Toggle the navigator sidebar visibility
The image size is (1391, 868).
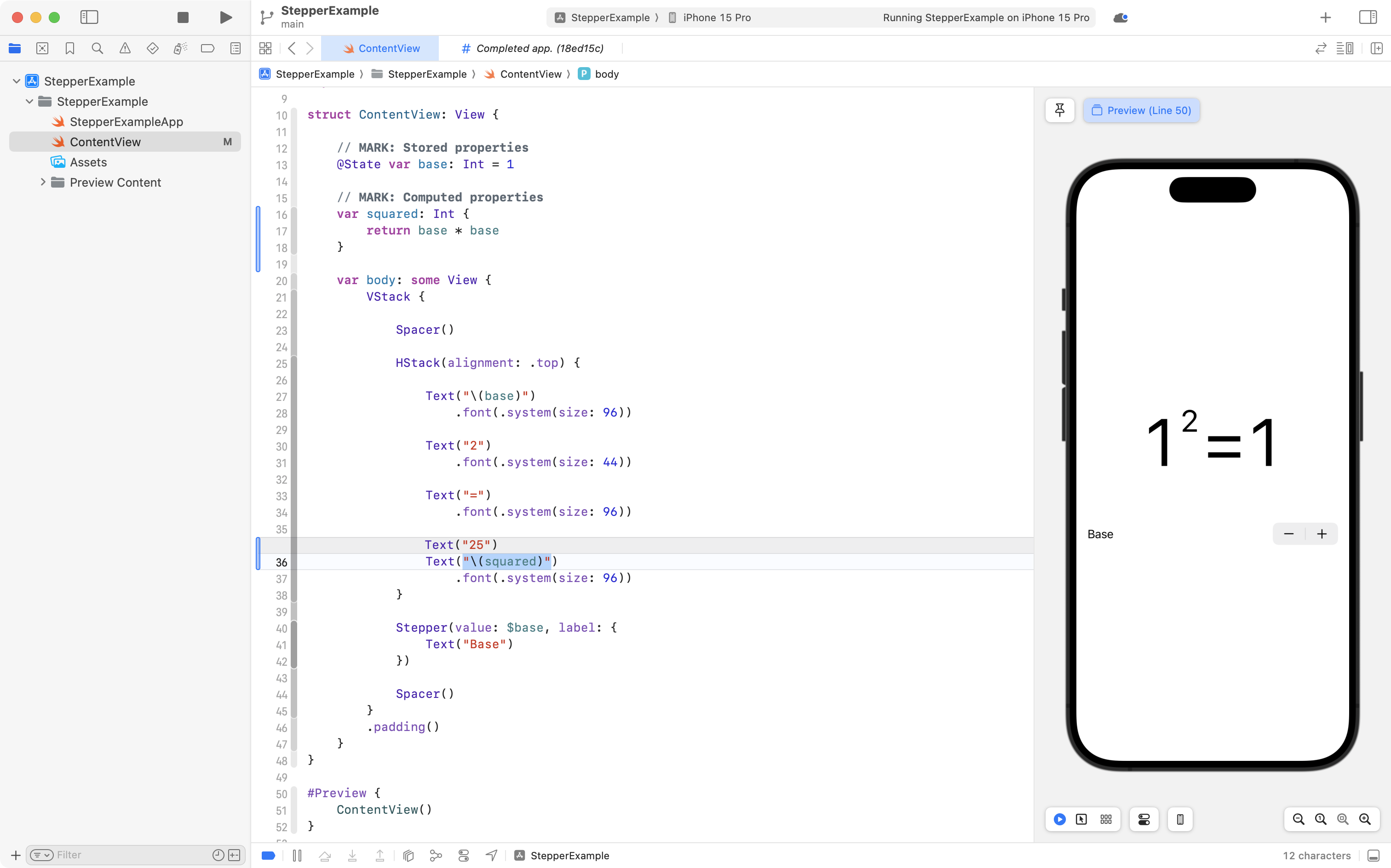[89, 17]
